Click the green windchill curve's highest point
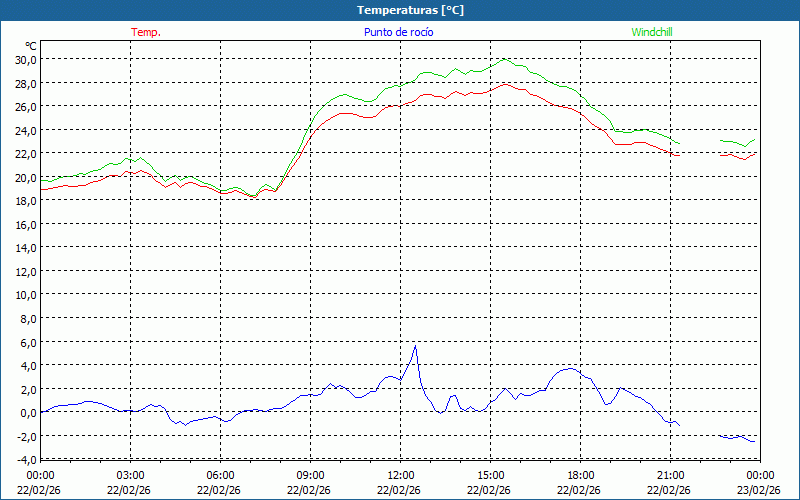Image resolution: width=800 pixels, height=500 pixels. pyautogui.click(x=504, y=59)
